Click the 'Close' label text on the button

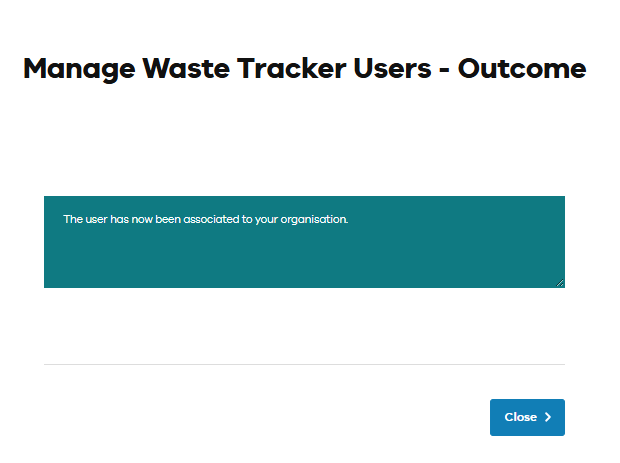tap(520, 417)
